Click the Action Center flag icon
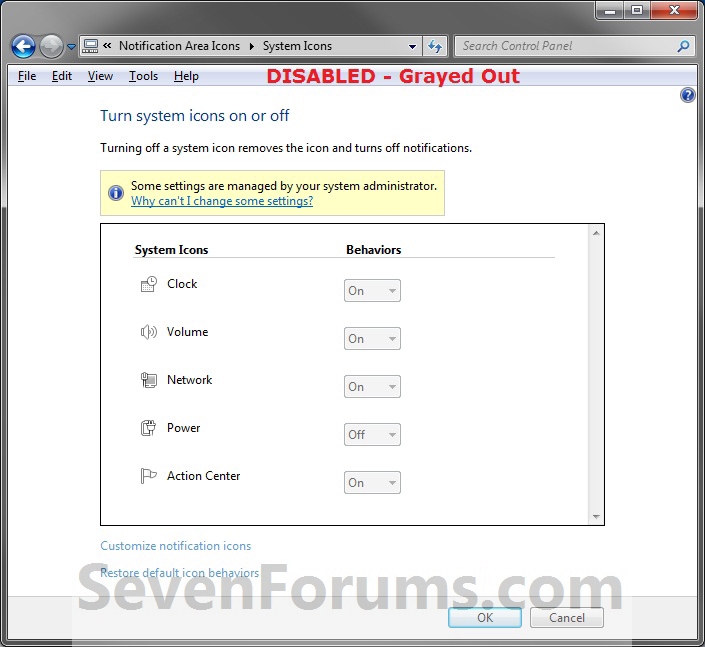Screen dimensions: 705x647 click(x=149, y=476)
